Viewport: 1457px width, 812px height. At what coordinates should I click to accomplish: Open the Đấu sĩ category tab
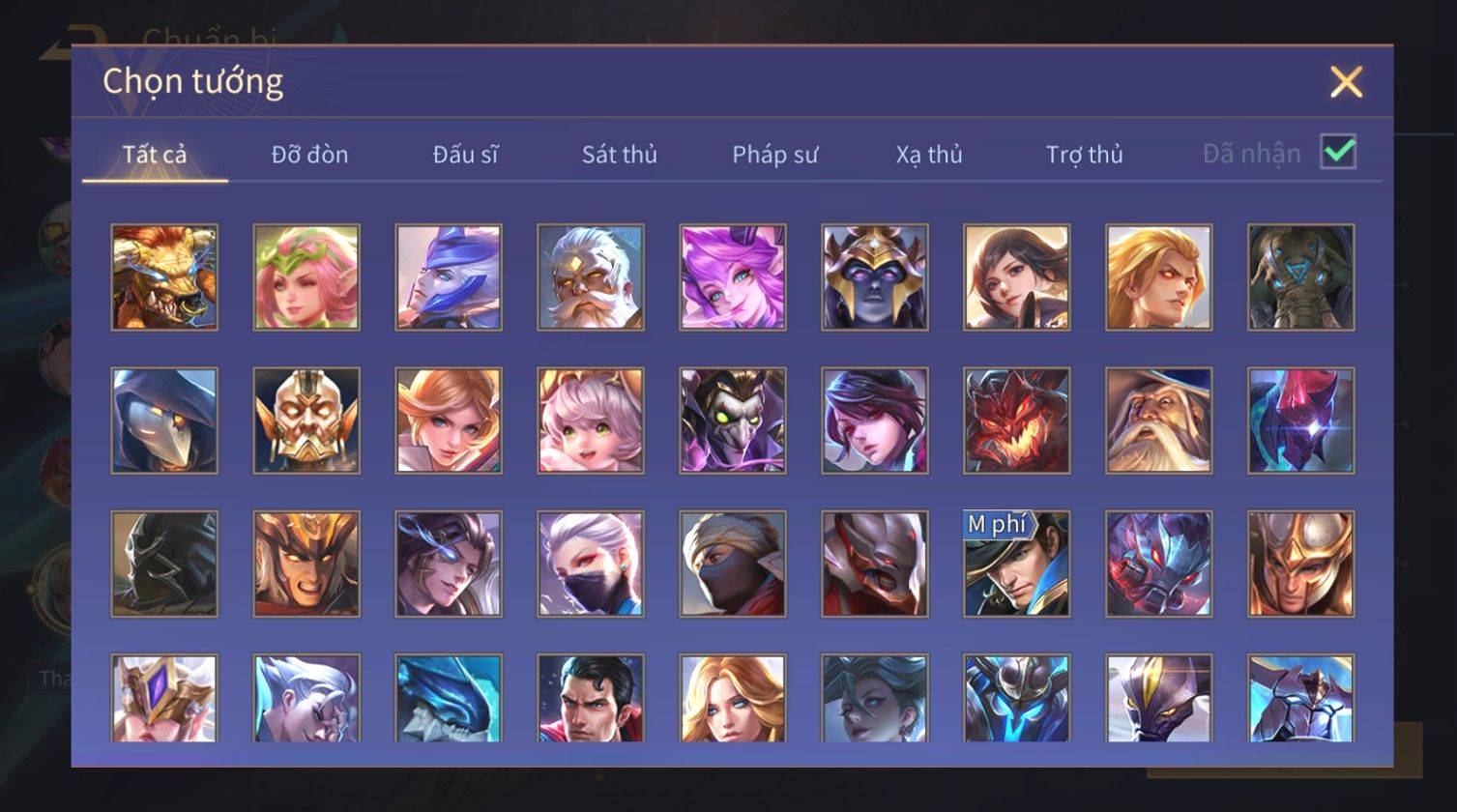(465, 155)
